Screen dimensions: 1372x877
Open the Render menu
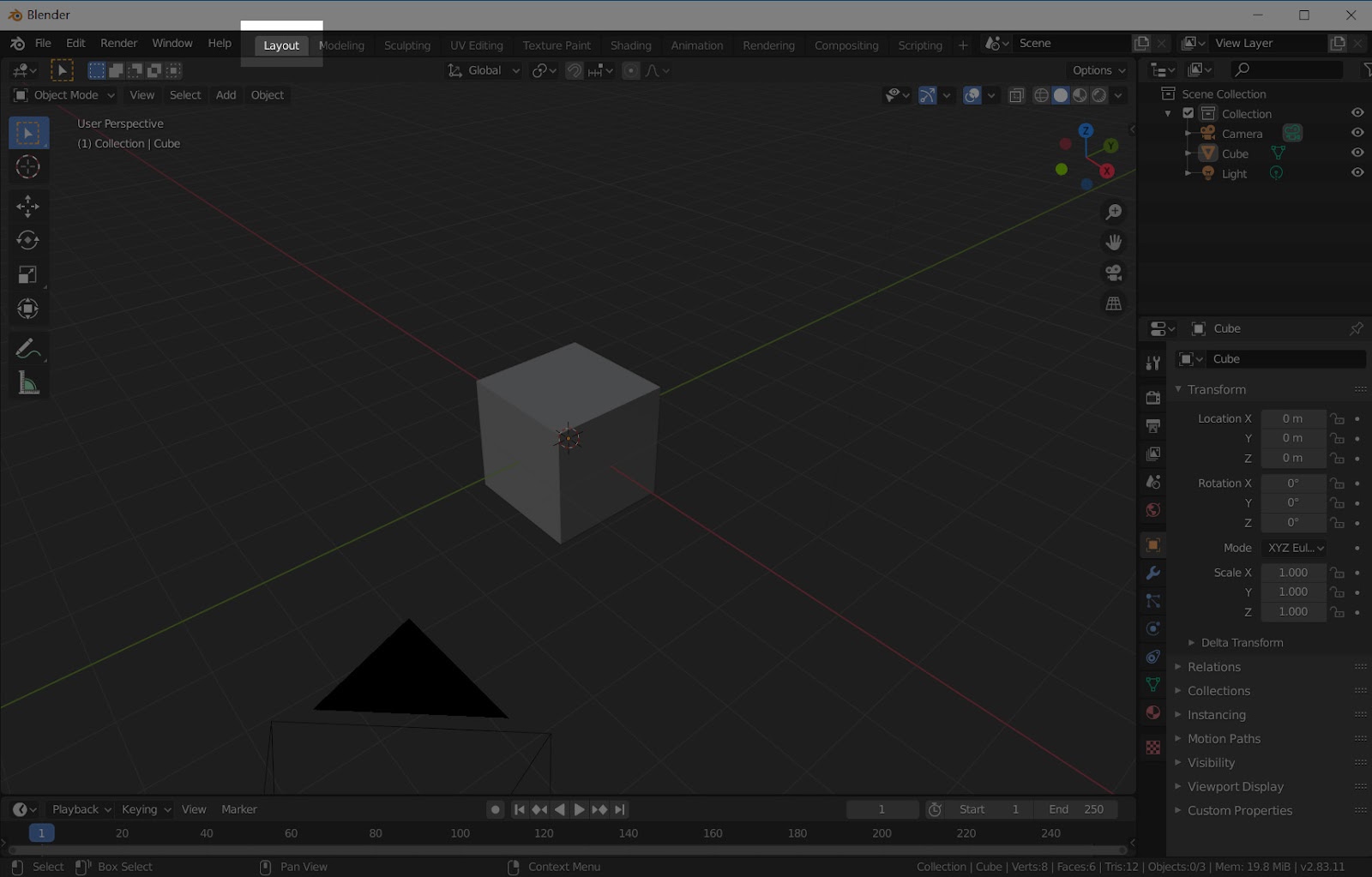118,43
